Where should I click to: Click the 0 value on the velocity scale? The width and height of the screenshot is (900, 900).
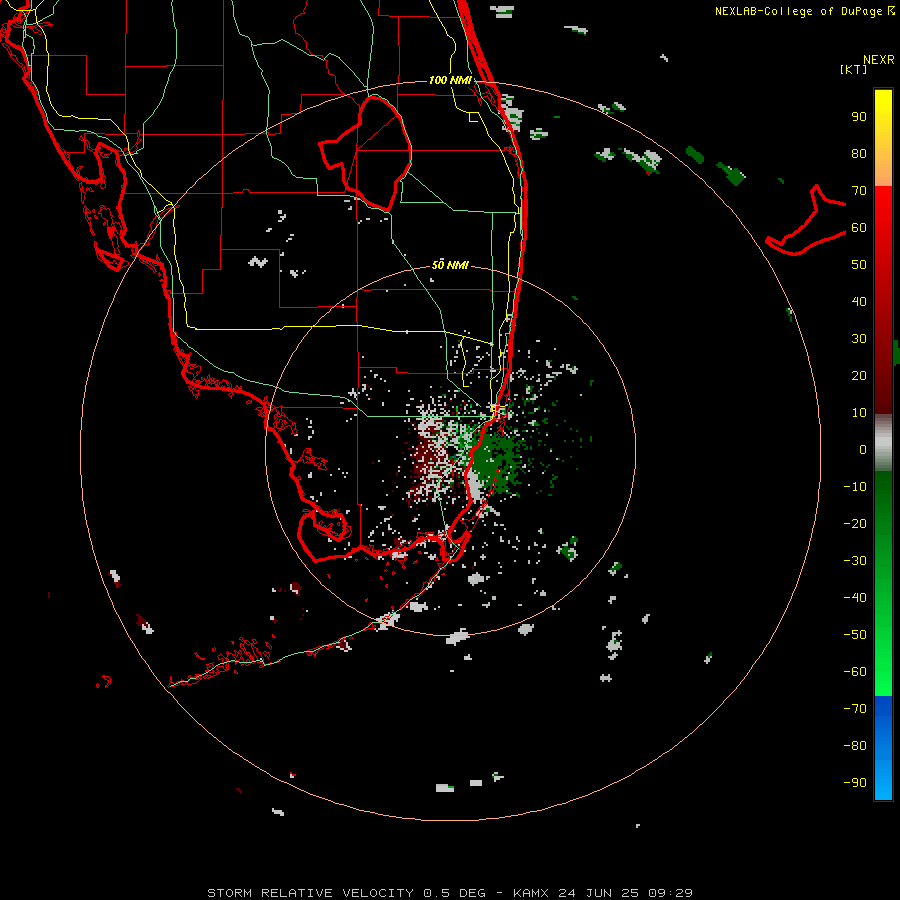863,450
